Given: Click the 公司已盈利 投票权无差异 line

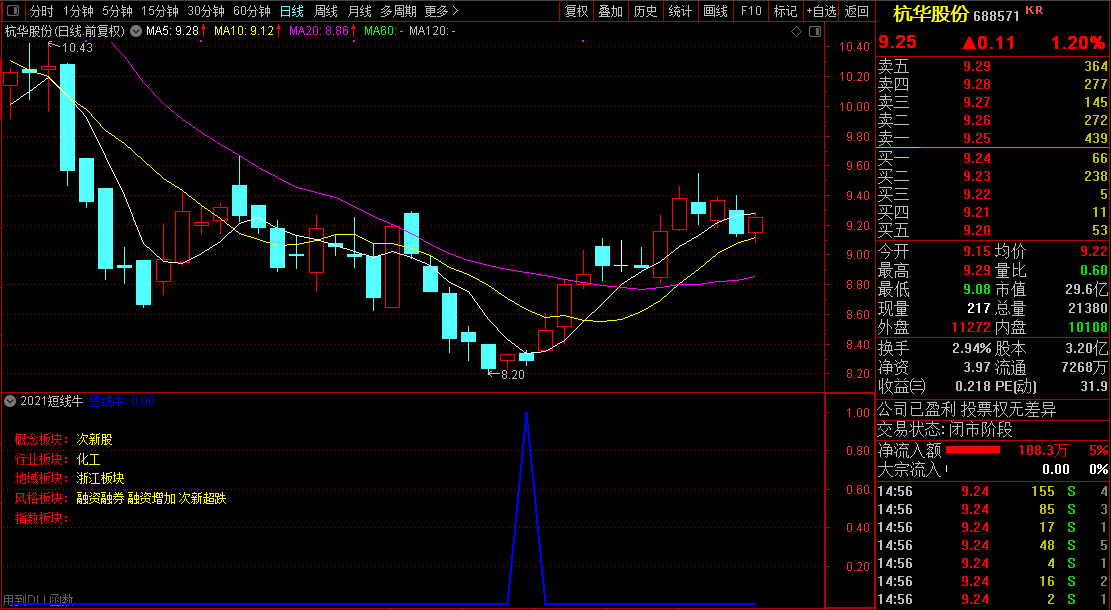Looking at the screenshot, I should coord(966,410).
